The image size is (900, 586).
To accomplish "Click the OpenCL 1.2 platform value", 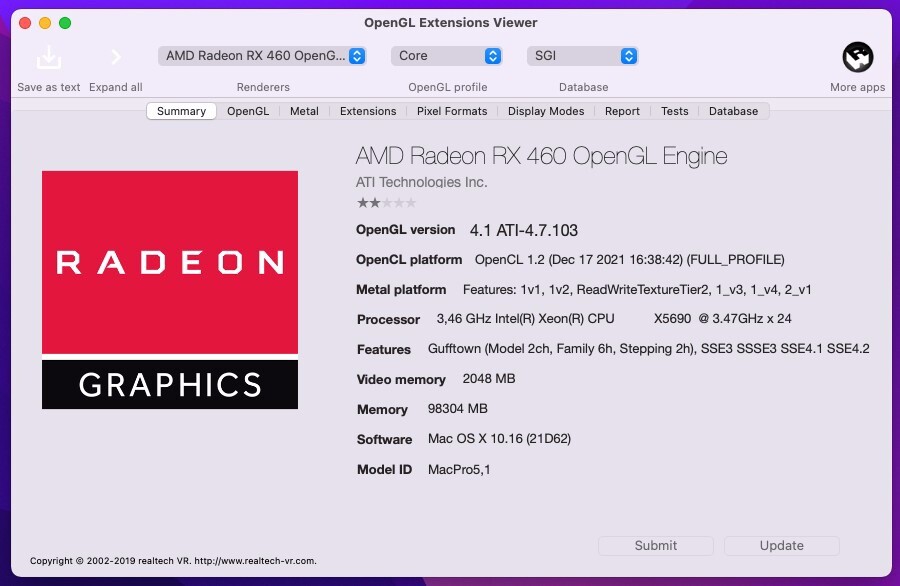I will point(629,259).
